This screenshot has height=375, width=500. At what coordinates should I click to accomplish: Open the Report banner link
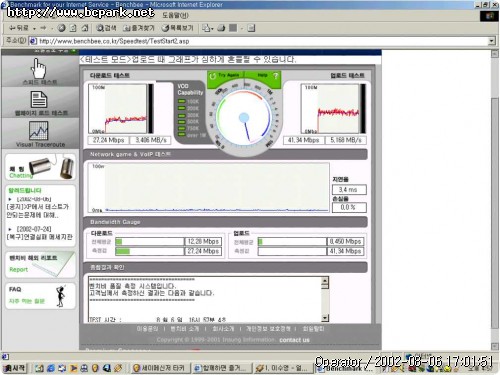40,264
